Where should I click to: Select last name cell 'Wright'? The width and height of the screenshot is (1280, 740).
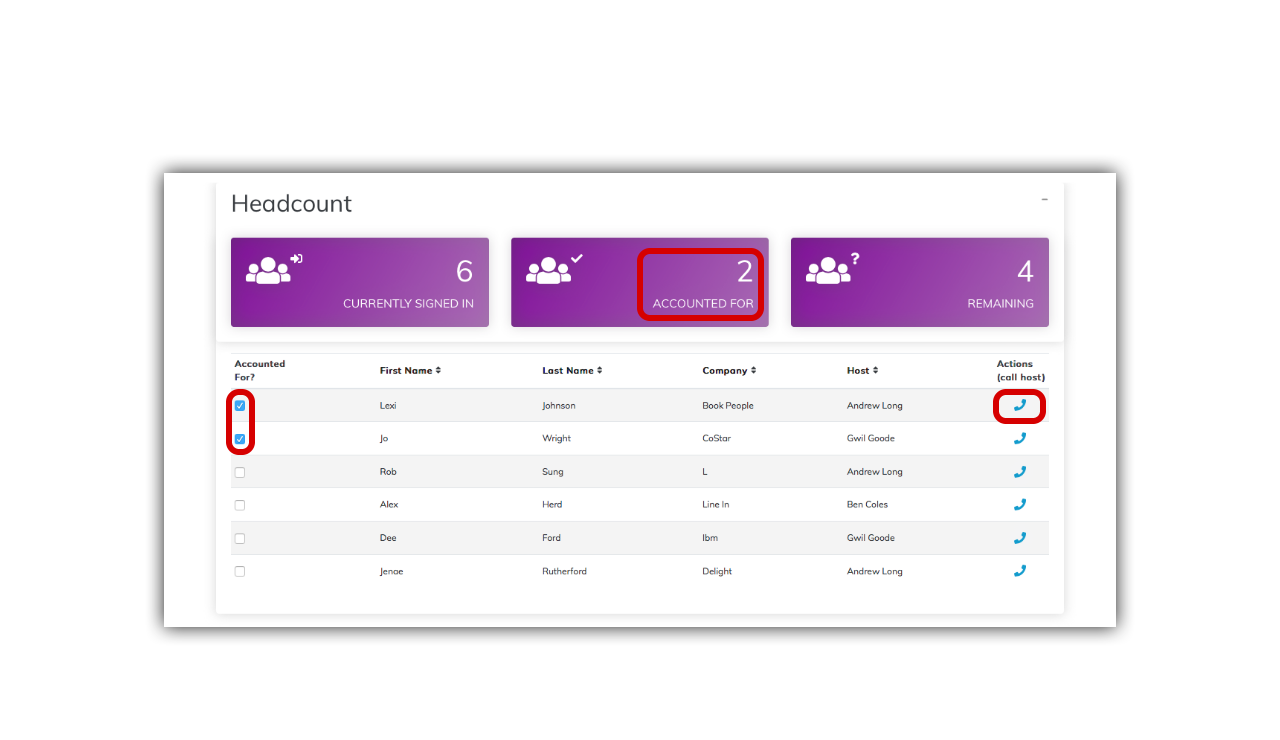[x=557, y=439]
